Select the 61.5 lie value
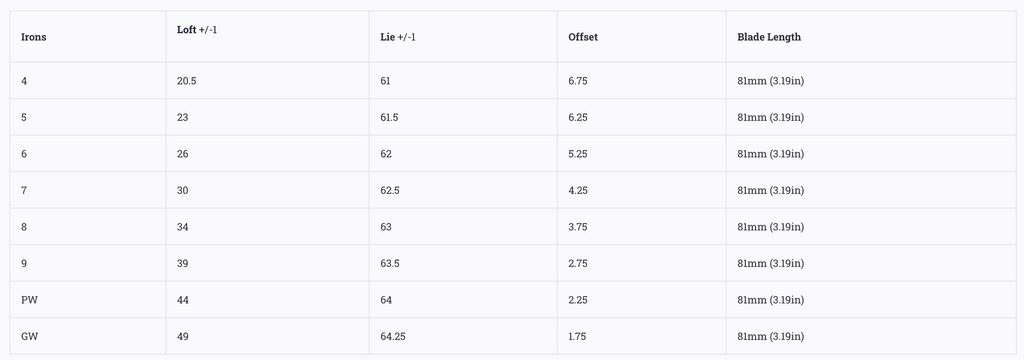The width and height of the screenshot is (1024, 360). click(389, 118)
